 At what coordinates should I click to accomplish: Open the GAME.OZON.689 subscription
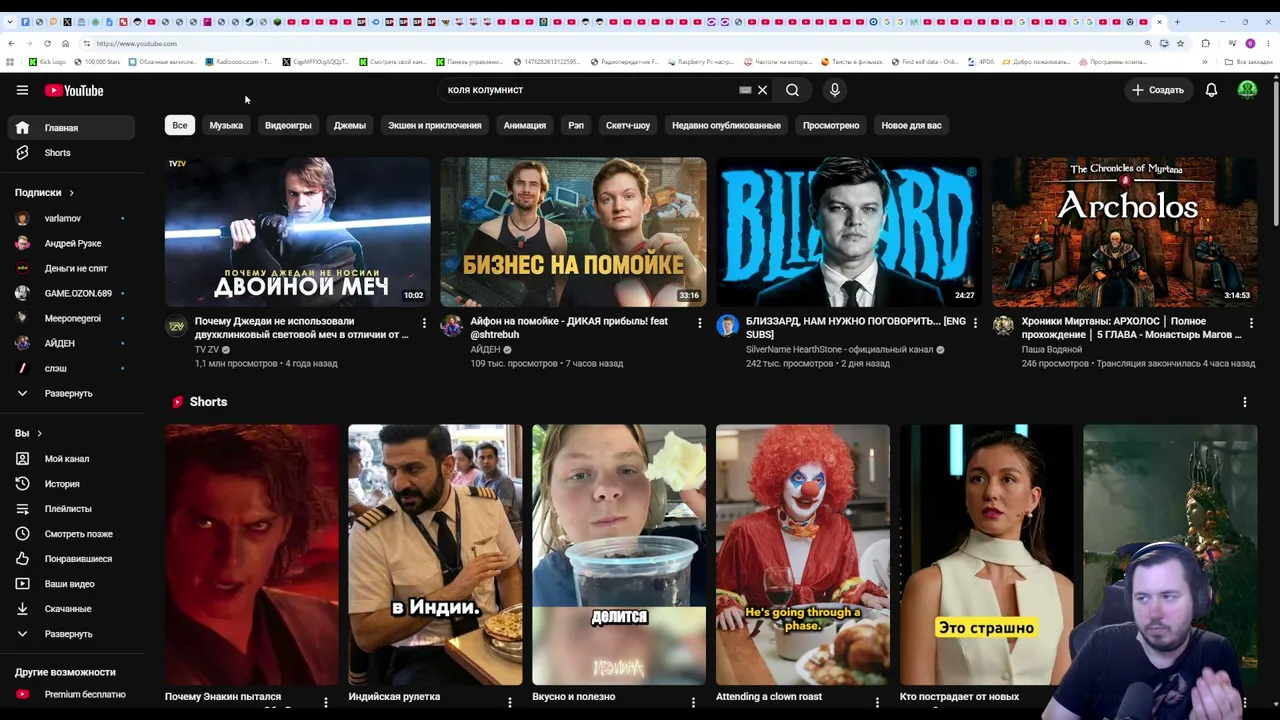(x=70, y=293)
